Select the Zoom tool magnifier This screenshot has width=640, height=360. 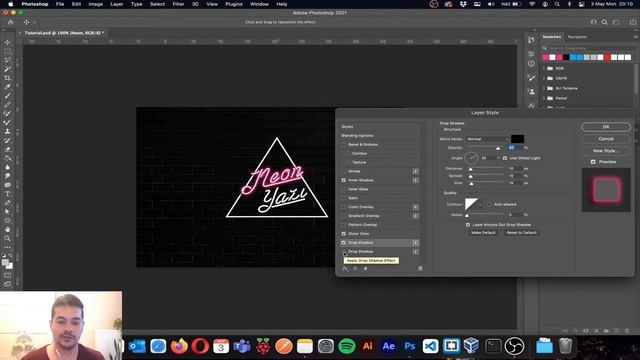[7, 238]
